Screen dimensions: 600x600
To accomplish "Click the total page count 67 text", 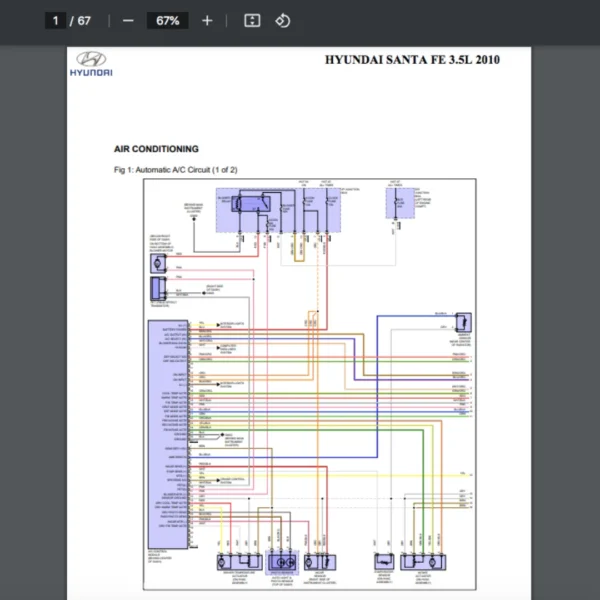I will [84, 20].
